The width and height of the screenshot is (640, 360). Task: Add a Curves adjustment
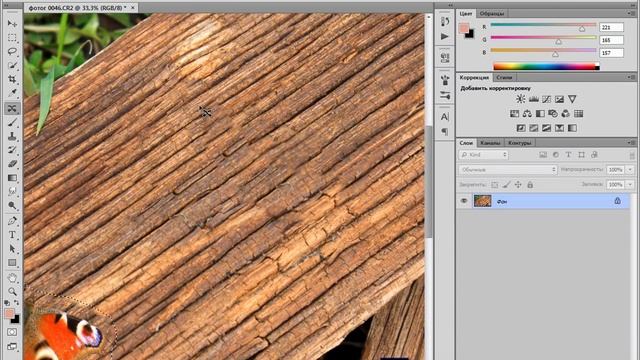(546, 99)
